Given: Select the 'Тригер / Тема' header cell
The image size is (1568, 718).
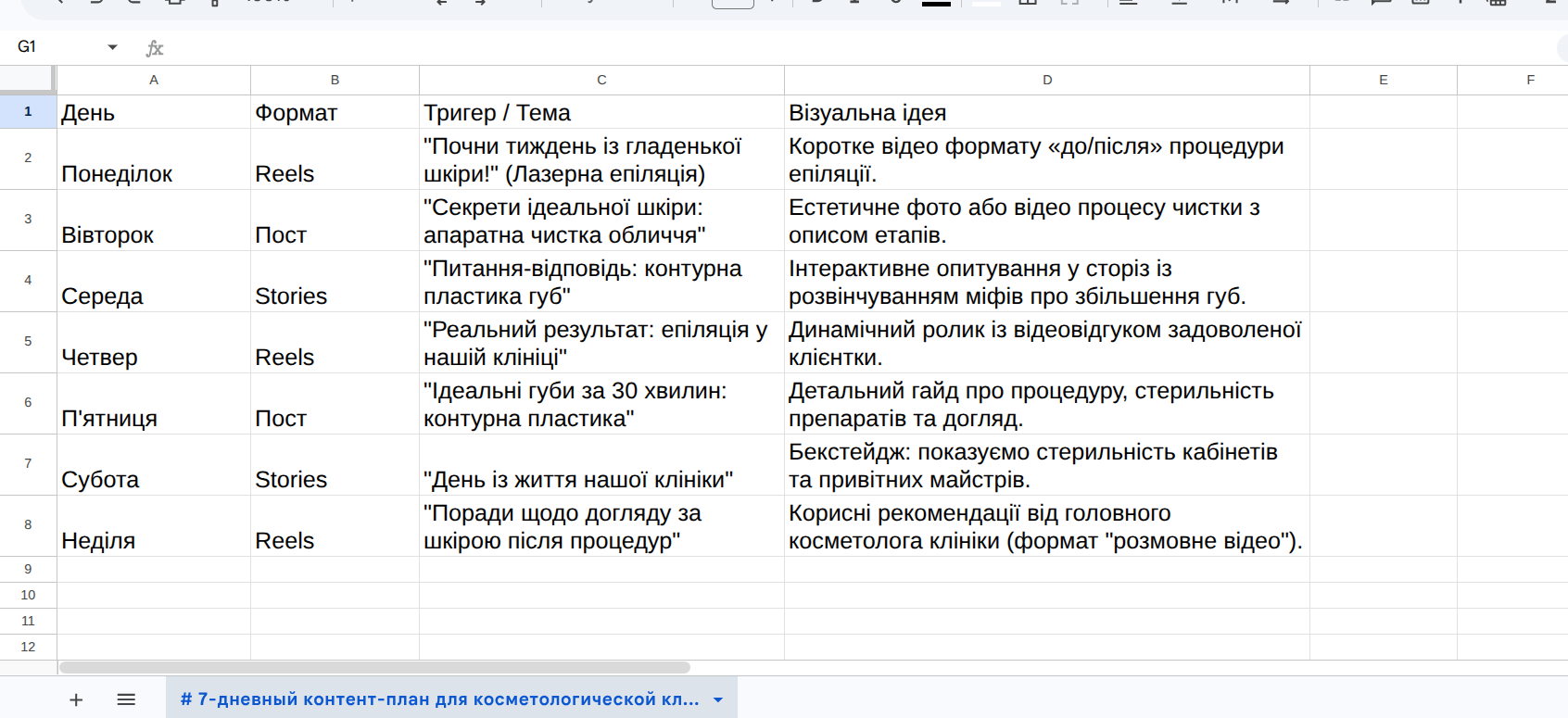Looking at the screenshot, I should (x=601, y=112).
